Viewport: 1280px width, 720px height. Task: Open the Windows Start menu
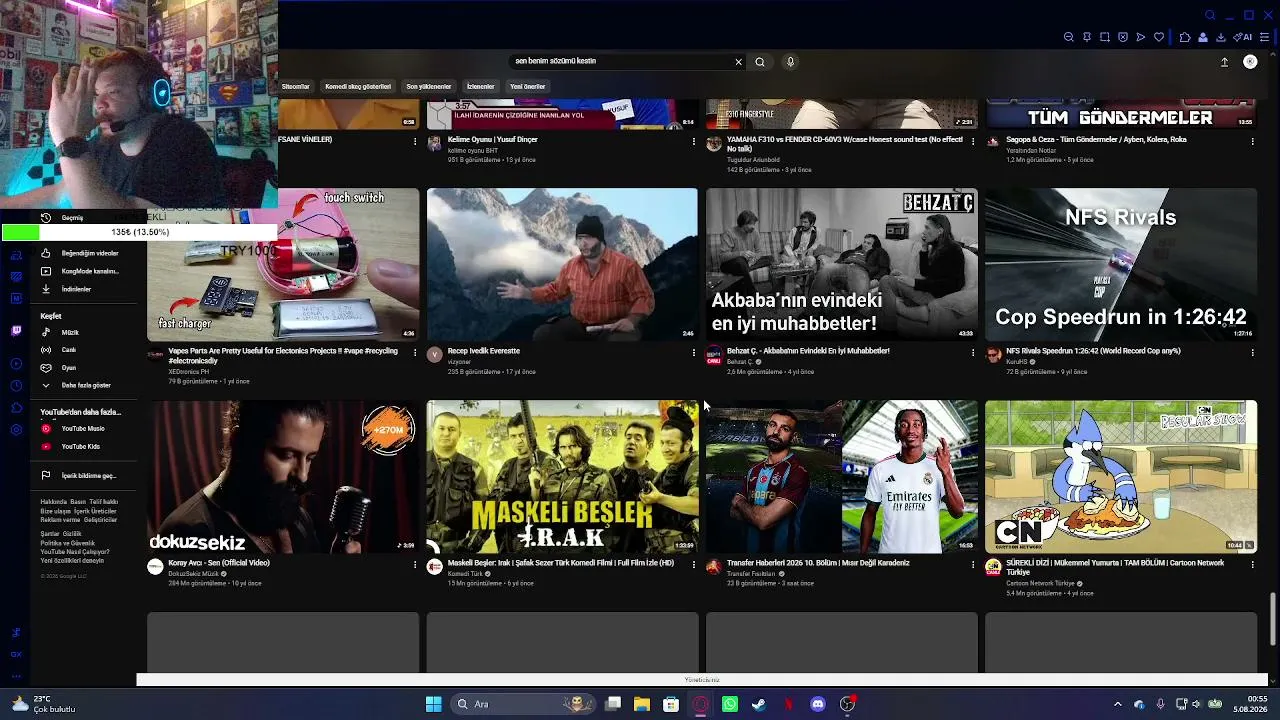tap(433, 704)
